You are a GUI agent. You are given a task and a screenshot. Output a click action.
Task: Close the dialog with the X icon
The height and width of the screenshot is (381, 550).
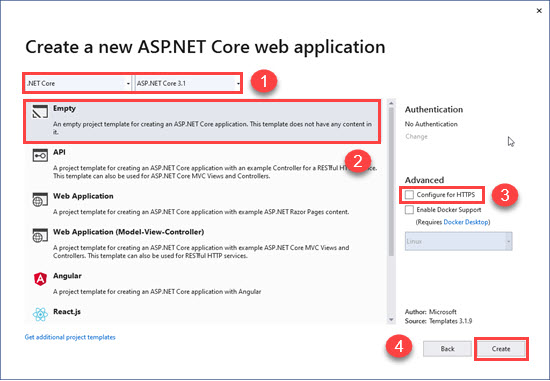[539, 11]
